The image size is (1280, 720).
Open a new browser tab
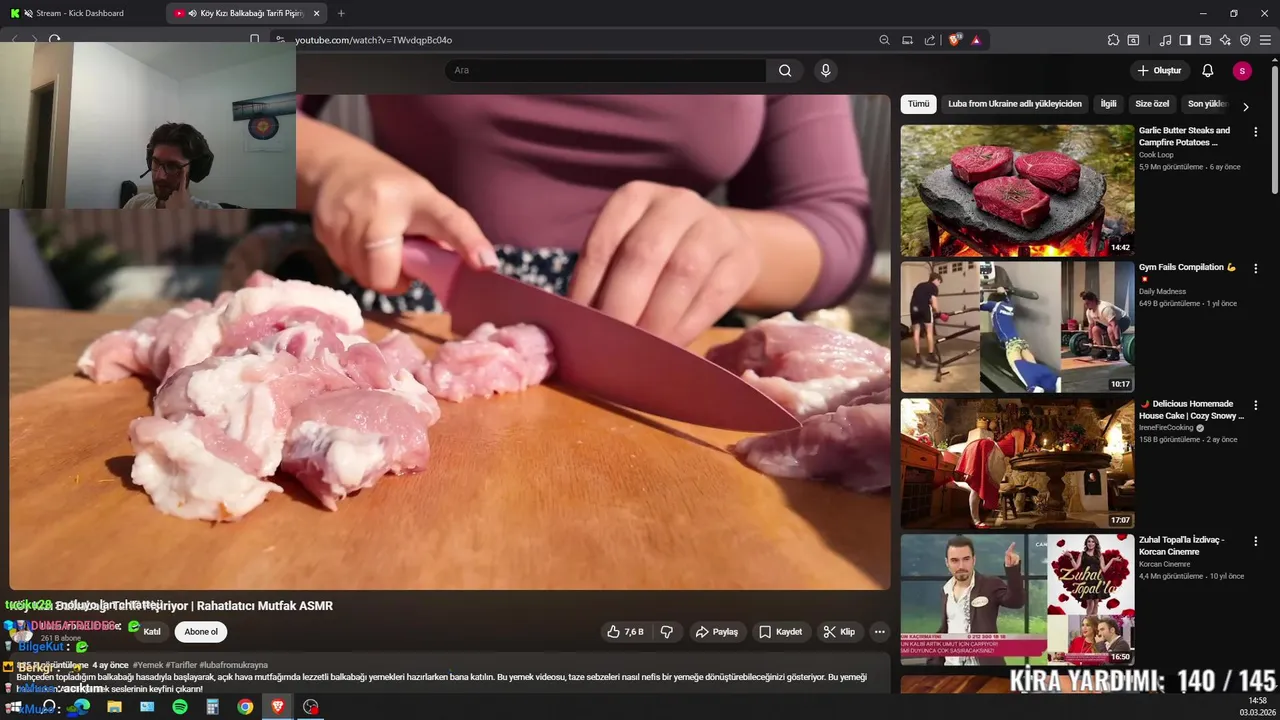click(341, 13)
